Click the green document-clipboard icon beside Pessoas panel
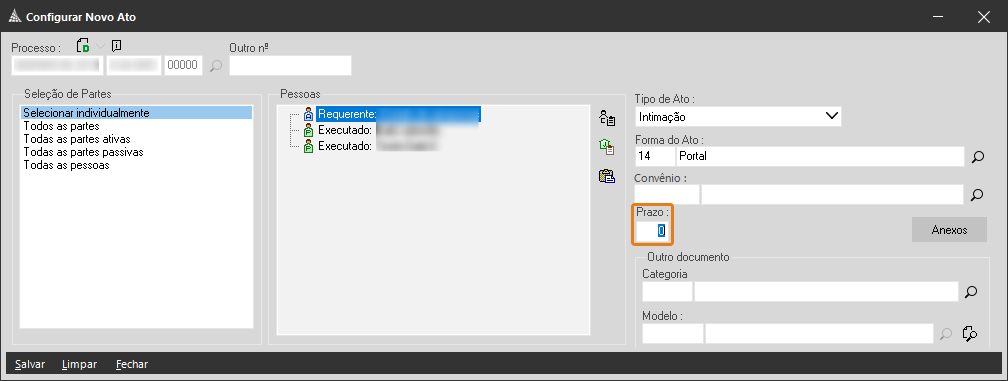1008x381 pixels. pos(607,147)
